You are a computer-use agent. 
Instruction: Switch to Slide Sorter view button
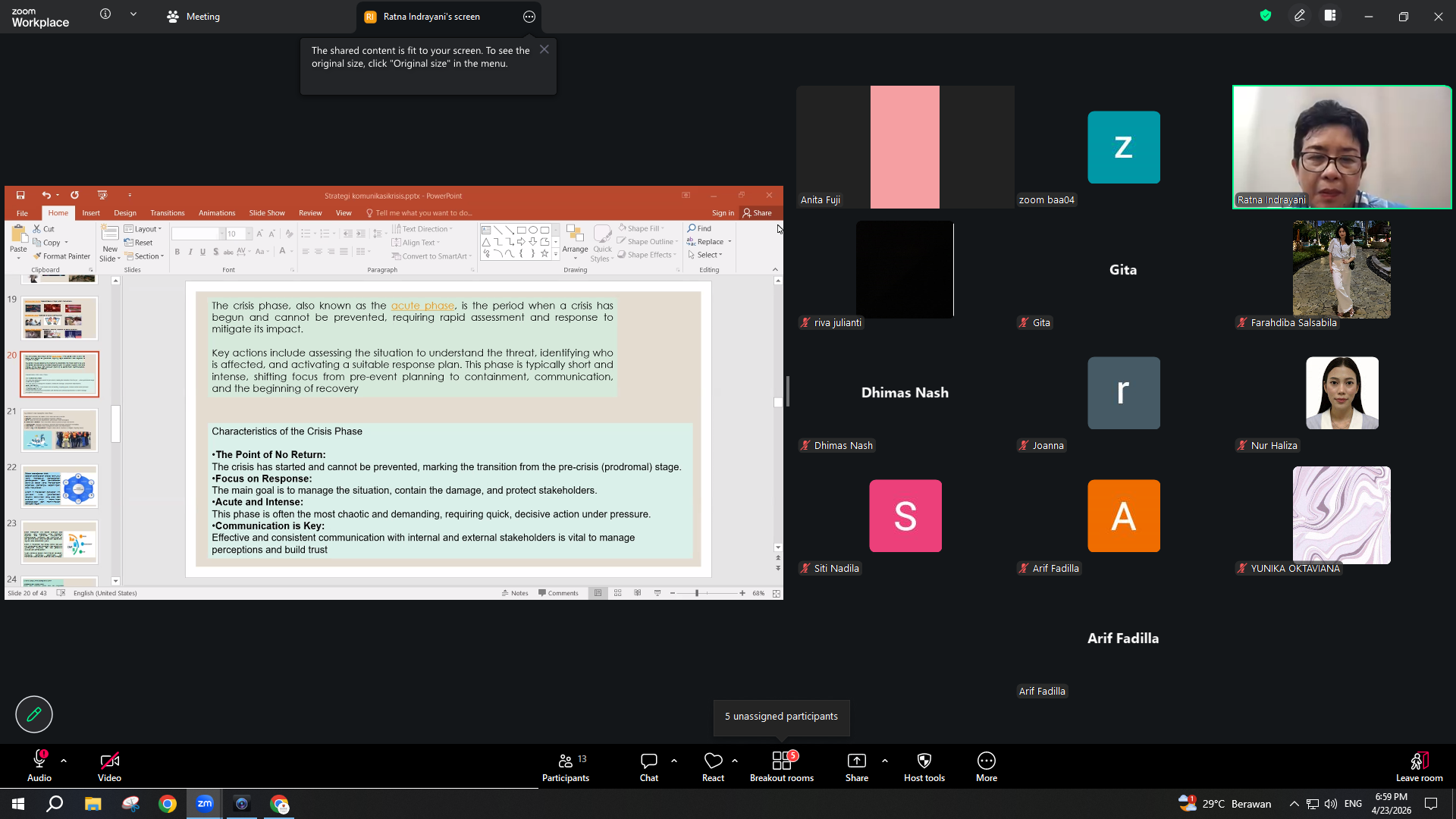click(618, 593)
